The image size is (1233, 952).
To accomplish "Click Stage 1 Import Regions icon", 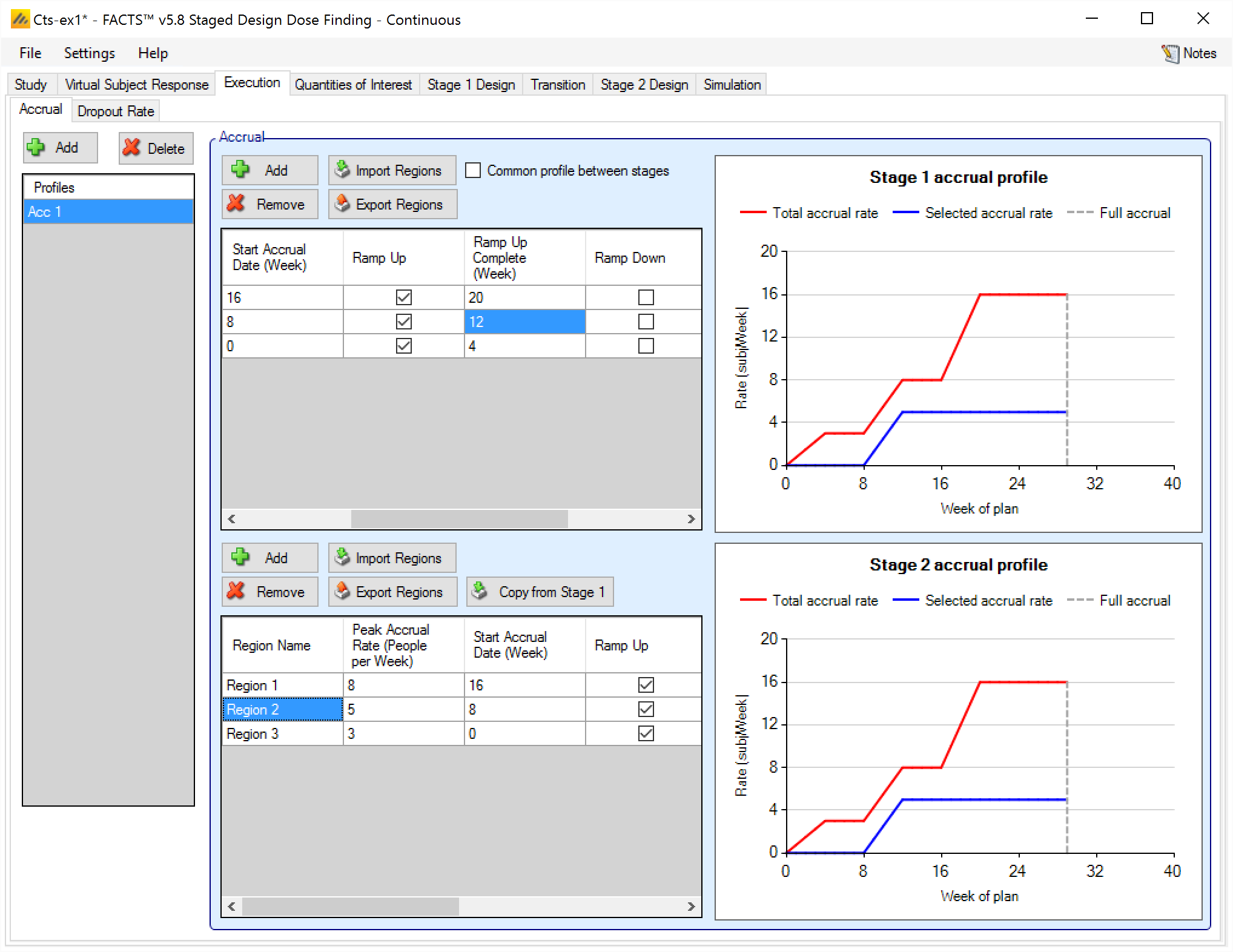I will click(343, 170).
